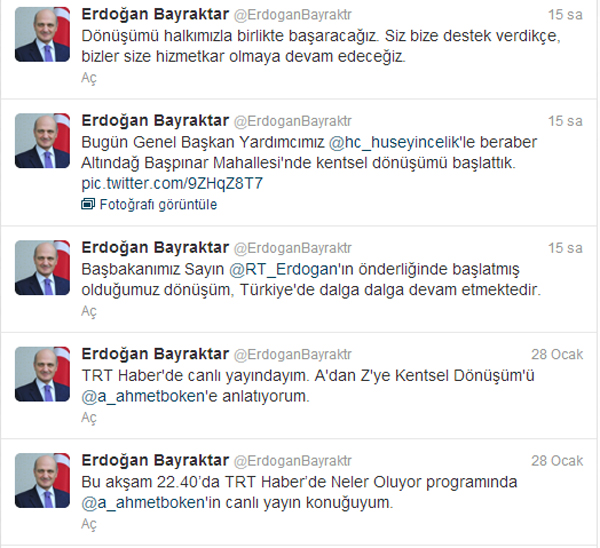Open the 28 Ocak timestamp of the last tweet
Image resolution: width=600 pixels, height=548 pixels.
(557, 461)
